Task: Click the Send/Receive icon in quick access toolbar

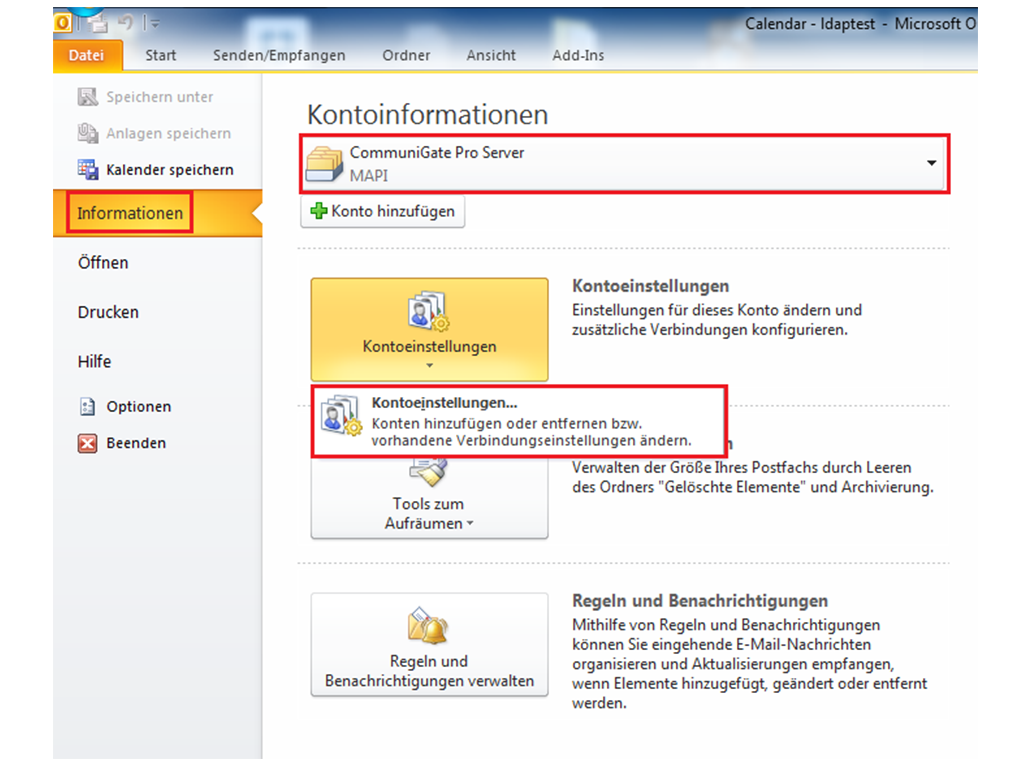Action: pyautogui.click(x=96, y=23)
